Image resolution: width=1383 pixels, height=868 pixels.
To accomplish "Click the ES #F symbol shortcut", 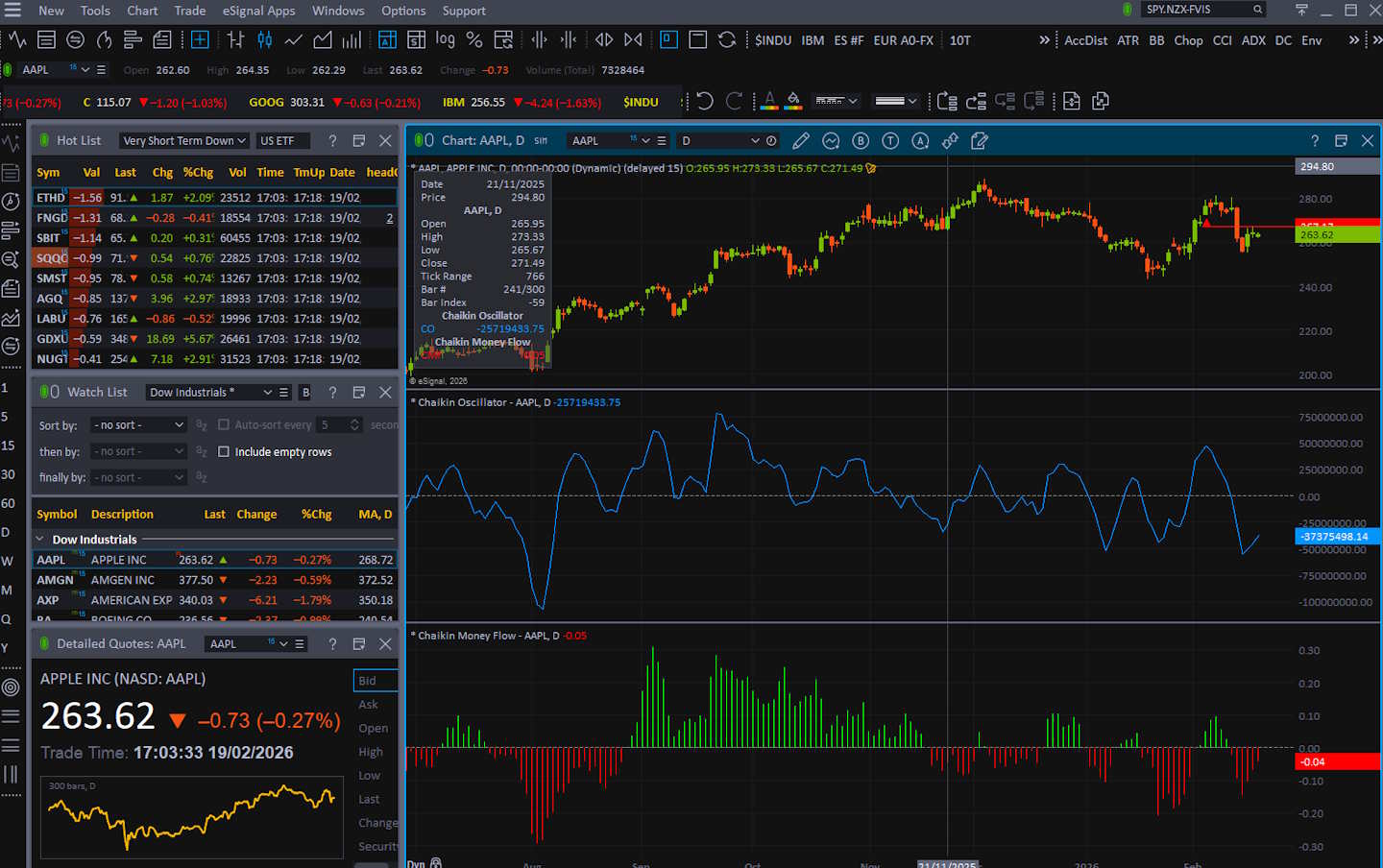I will pyautogui.click(x=849, y=40).
